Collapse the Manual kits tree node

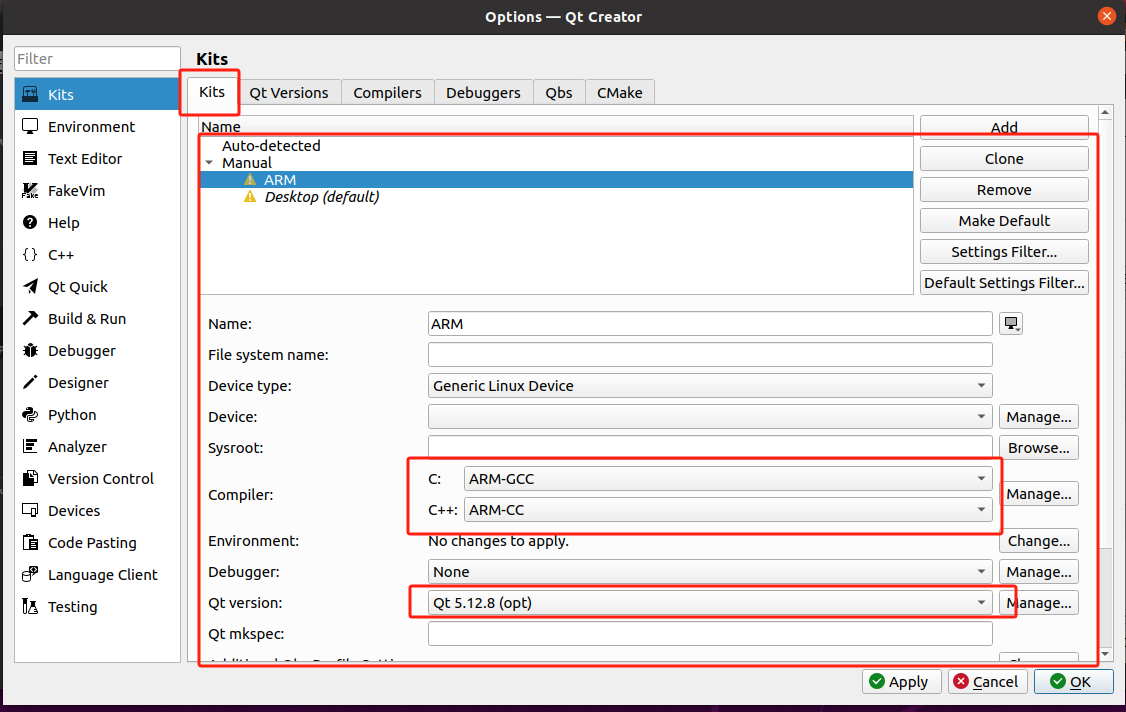point(209,163)
